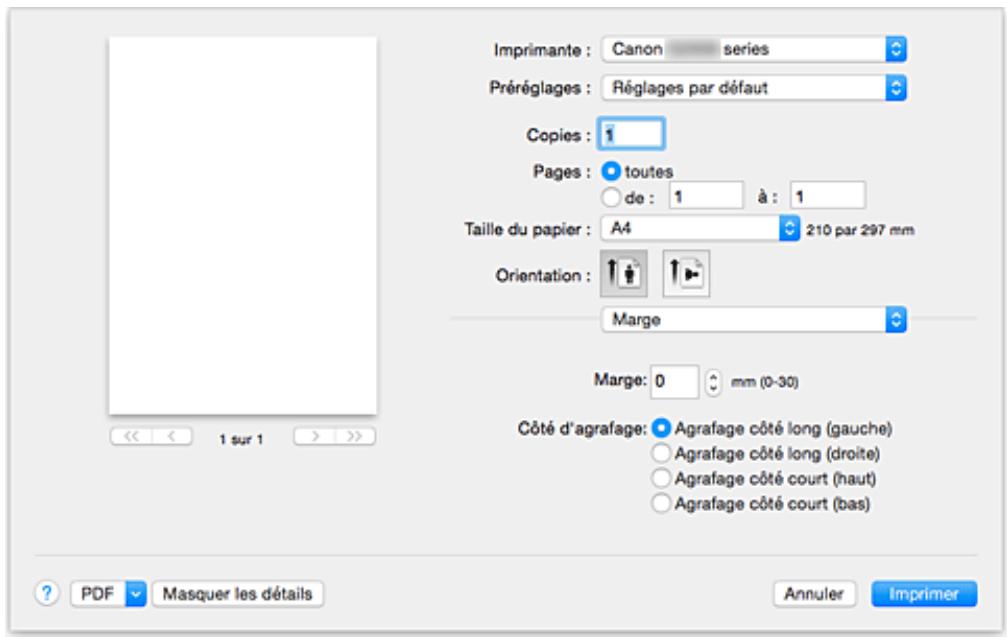This screenshot has height=637, width=1007.
Task: Click the Imprimer button
Action: [922, 593]
